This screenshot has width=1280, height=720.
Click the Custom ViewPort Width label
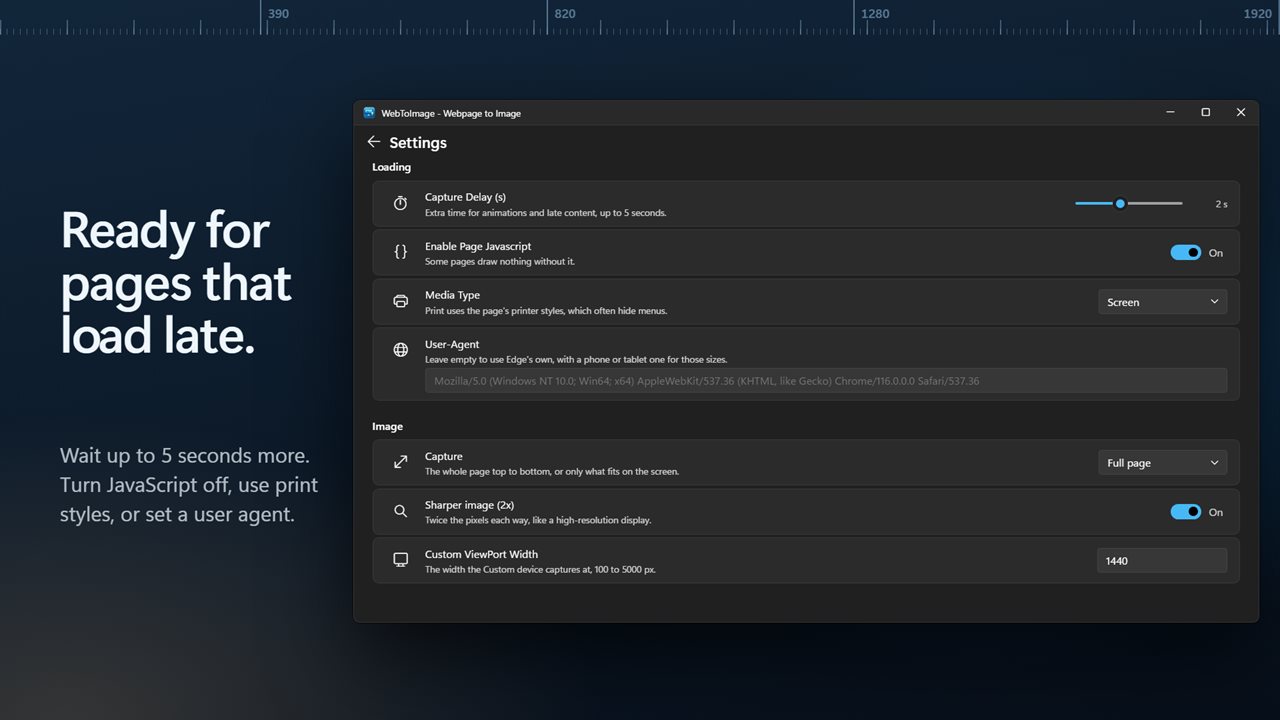481,554
